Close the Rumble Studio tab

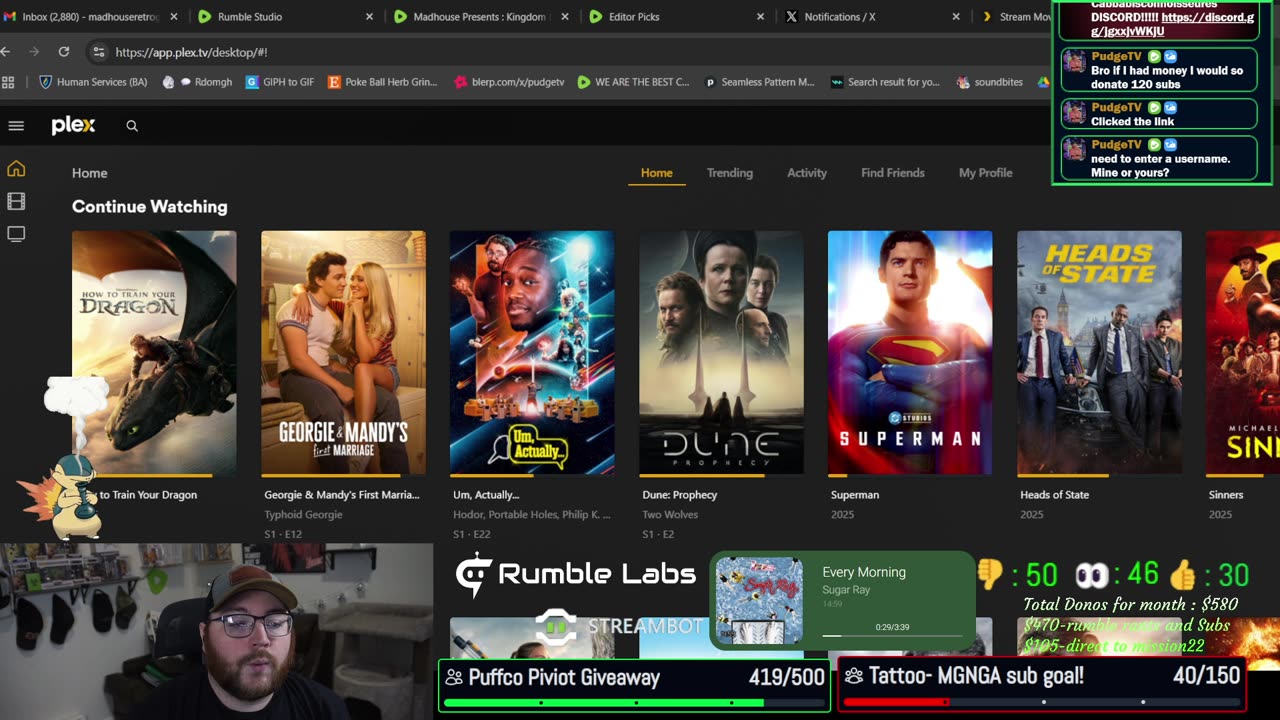pyautogui.click(x=369, y=17)
